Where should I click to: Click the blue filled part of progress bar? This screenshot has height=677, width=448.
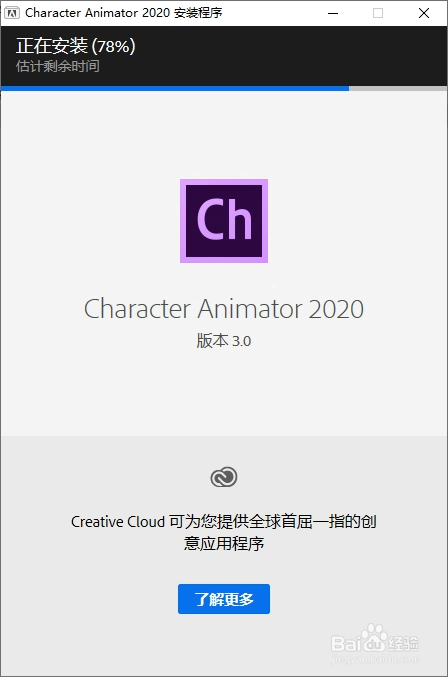(x=175, y=89)
